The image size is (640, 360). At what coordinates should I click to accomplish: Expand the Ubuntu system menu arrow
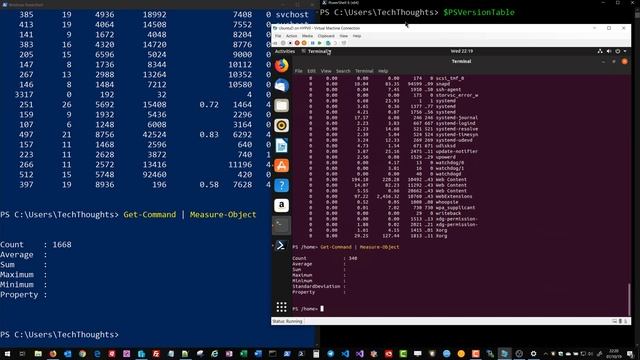tap(625, 51)
